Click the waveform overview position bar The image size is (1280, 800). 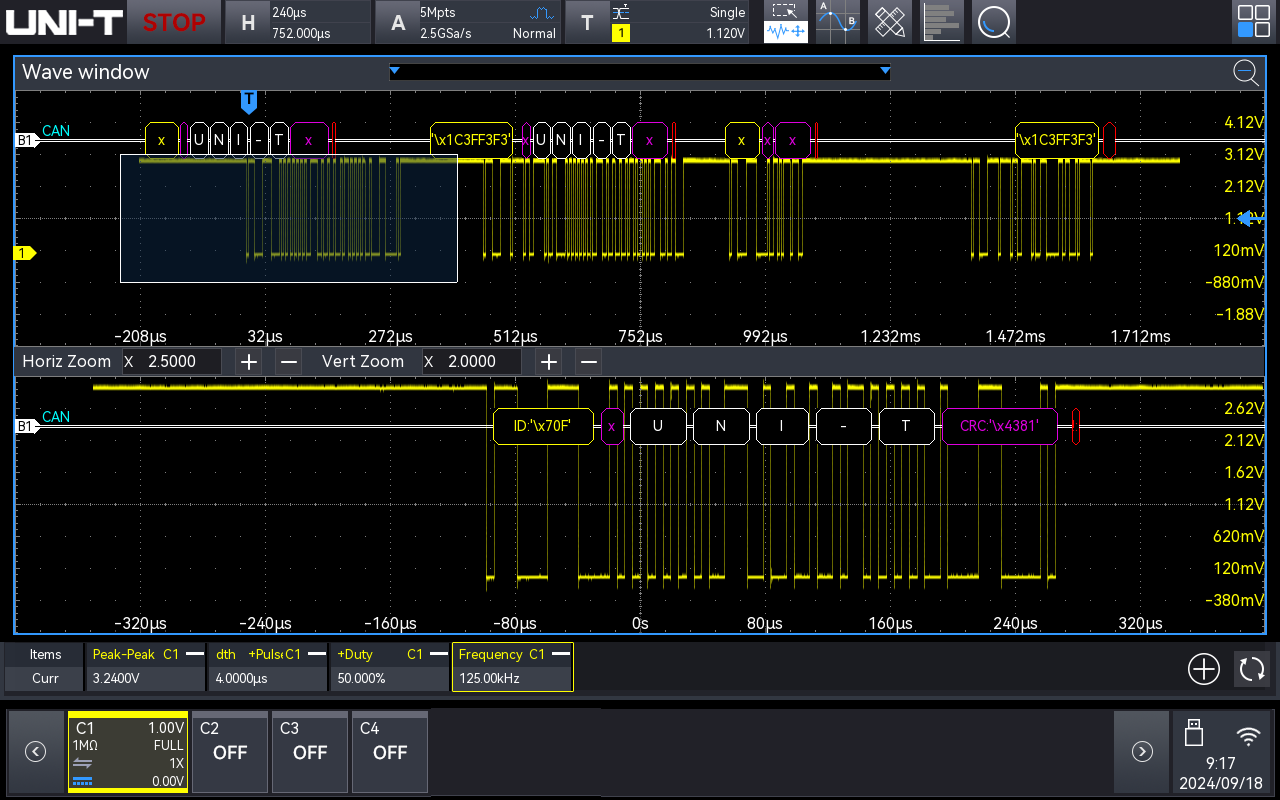[640, 71]
